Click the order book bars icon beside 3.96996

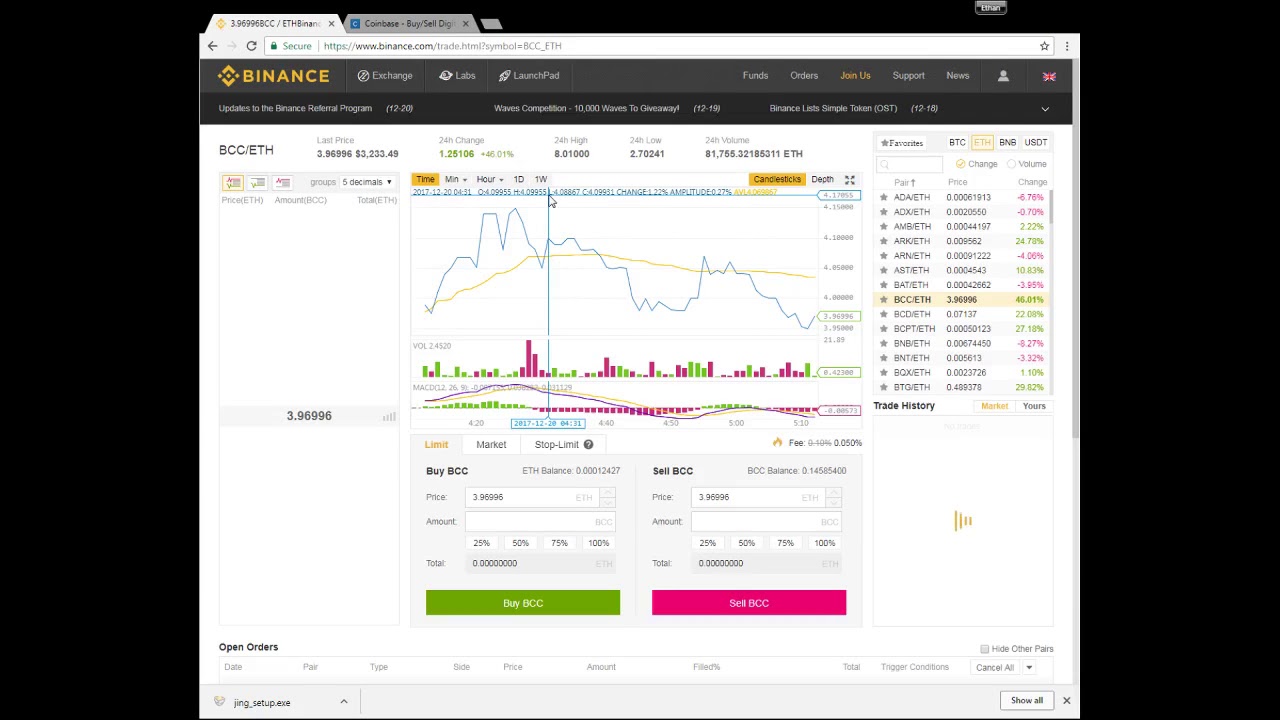389,416
